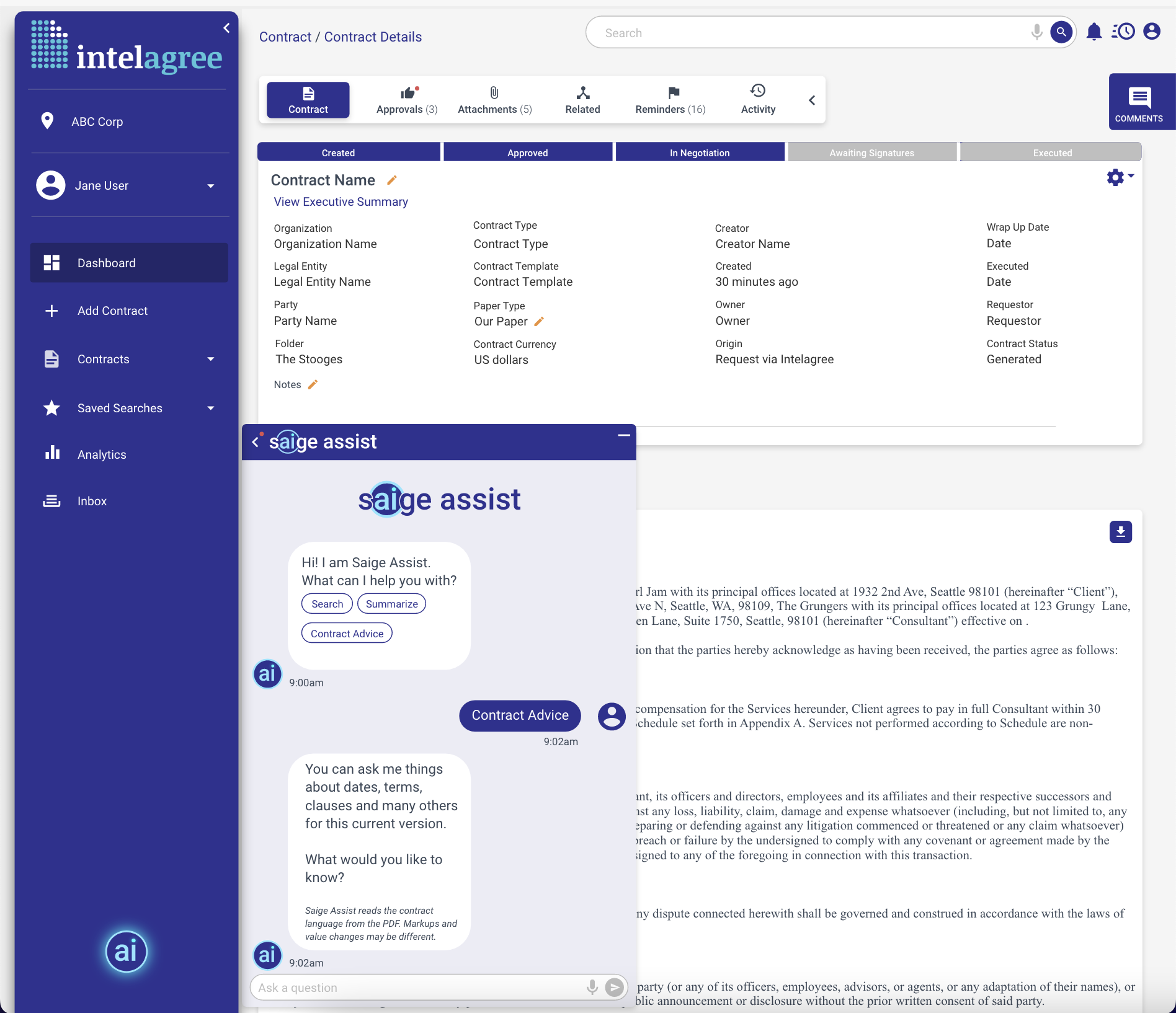Expand Saved Searches in the sidebar
Viewport: 1176px width, 1013px height.
point(211,408)
